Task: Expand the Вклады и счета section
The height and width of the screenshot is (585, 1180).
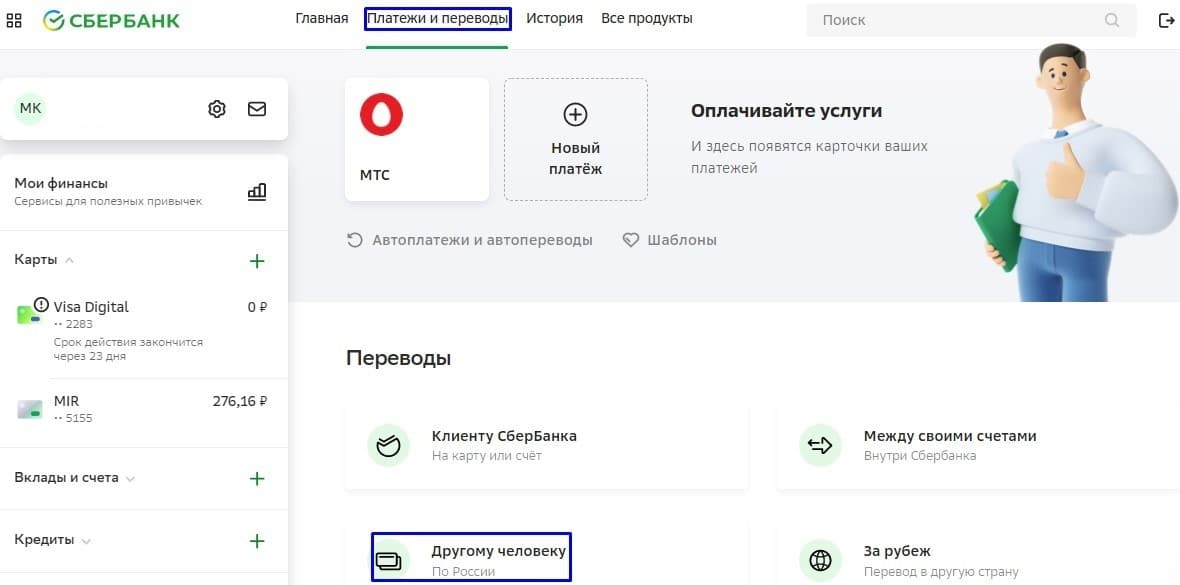Action: click(130, 479)
